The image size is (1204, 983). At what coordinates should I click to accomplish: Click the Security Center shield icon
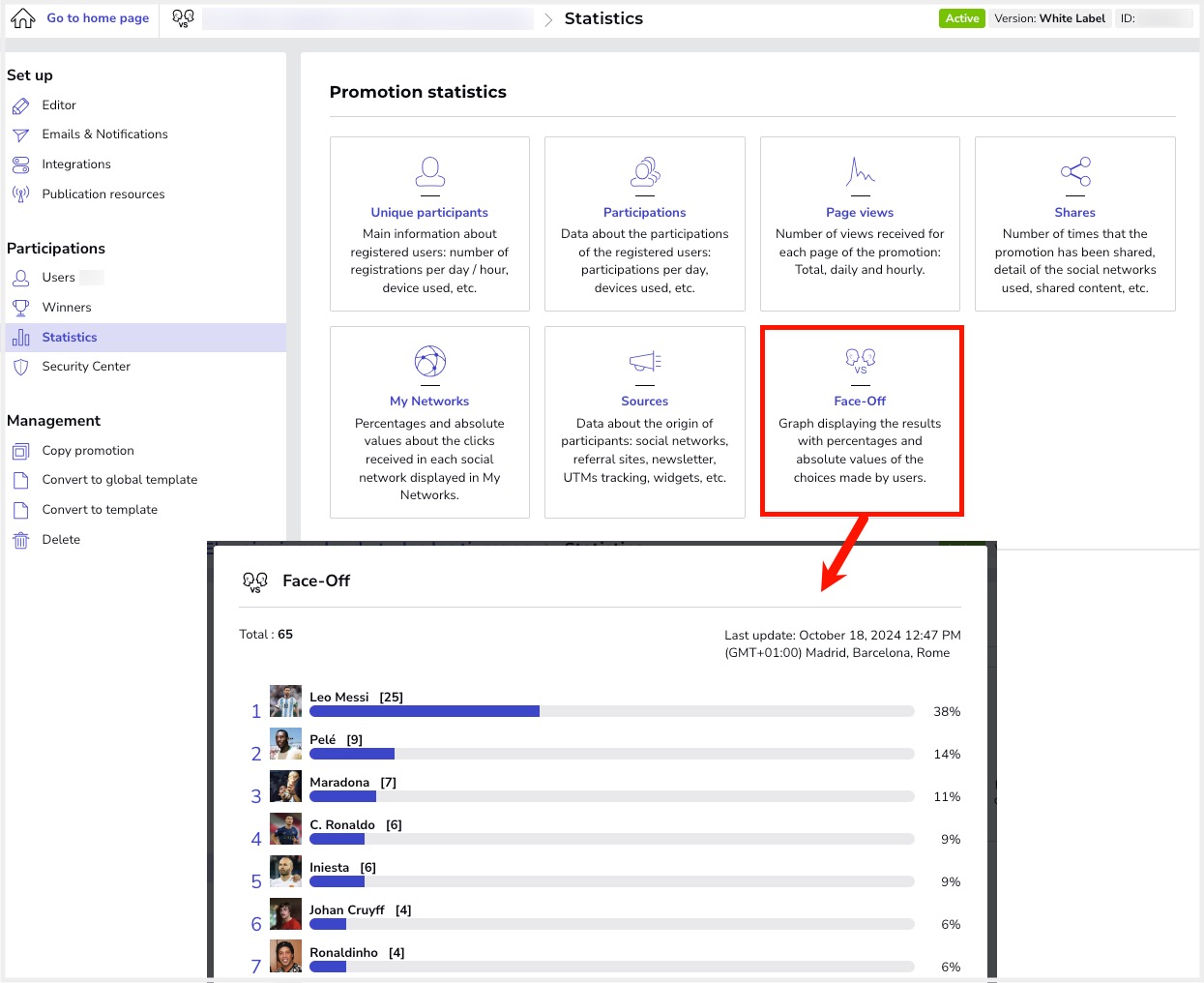[20, 367]
